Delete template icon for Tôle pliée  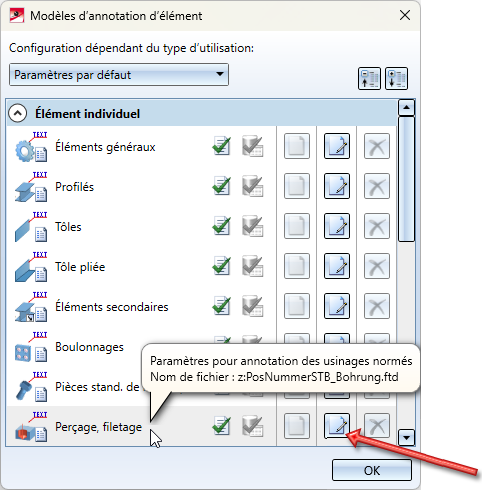[377, 266]
